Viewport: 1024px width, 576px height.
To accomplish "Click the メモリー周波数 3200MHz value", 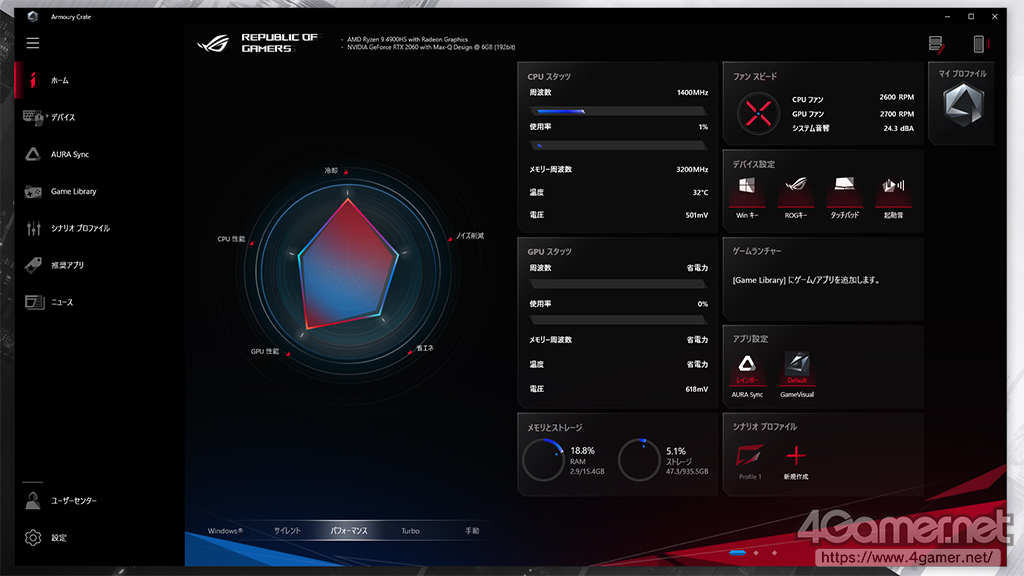I will (692, 169).
